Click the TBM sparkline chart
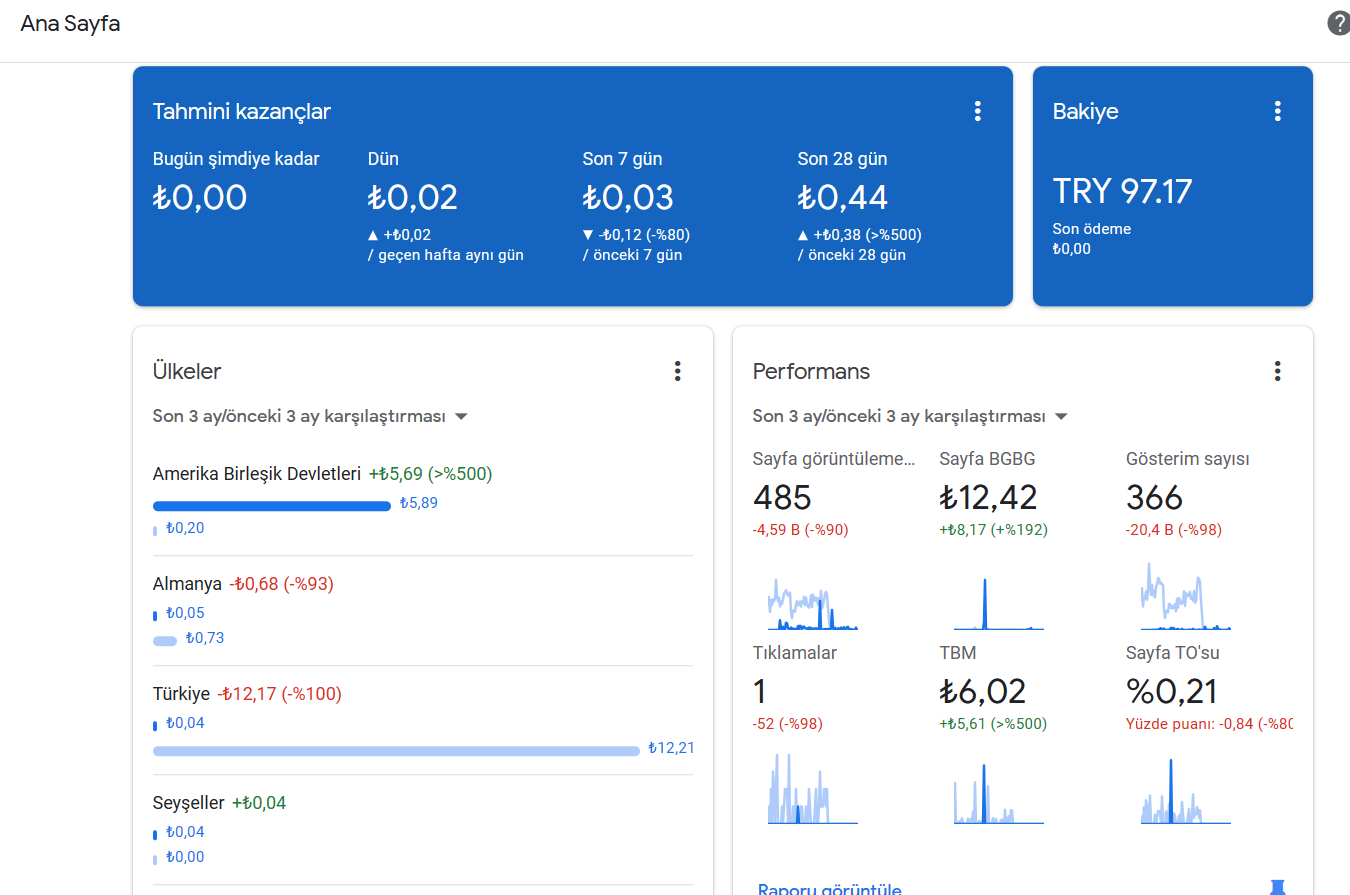Screen dimensions: 1350x895 (999, 793)
